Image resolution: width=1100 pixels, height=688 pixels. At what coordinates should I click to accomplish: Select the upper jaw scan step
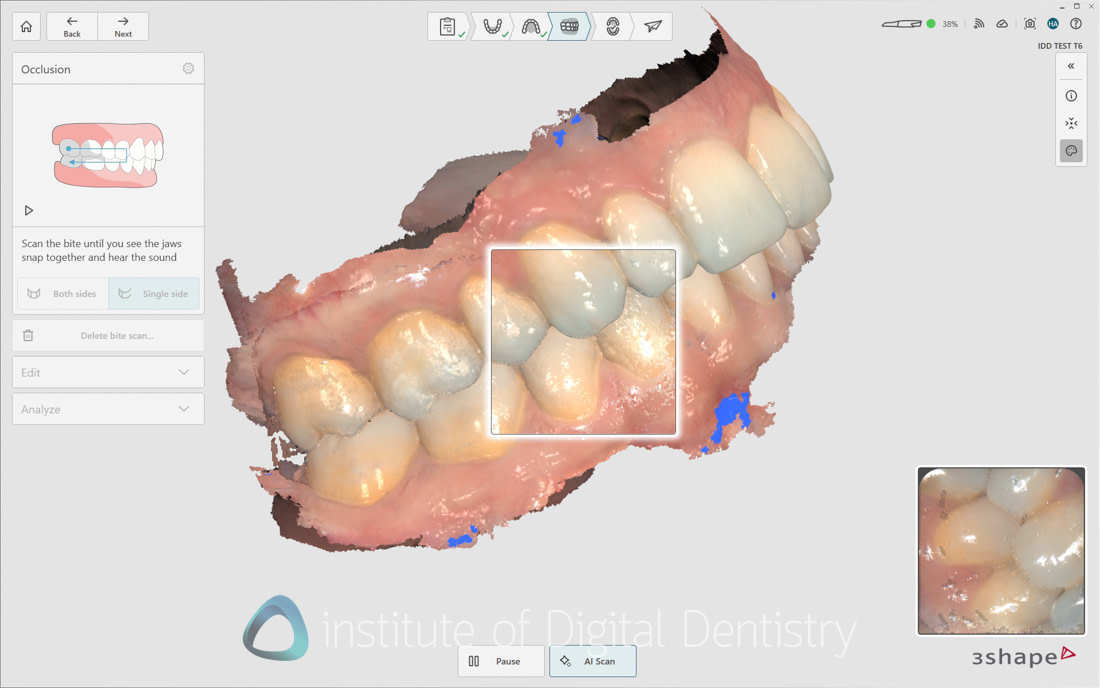(530, 26)
